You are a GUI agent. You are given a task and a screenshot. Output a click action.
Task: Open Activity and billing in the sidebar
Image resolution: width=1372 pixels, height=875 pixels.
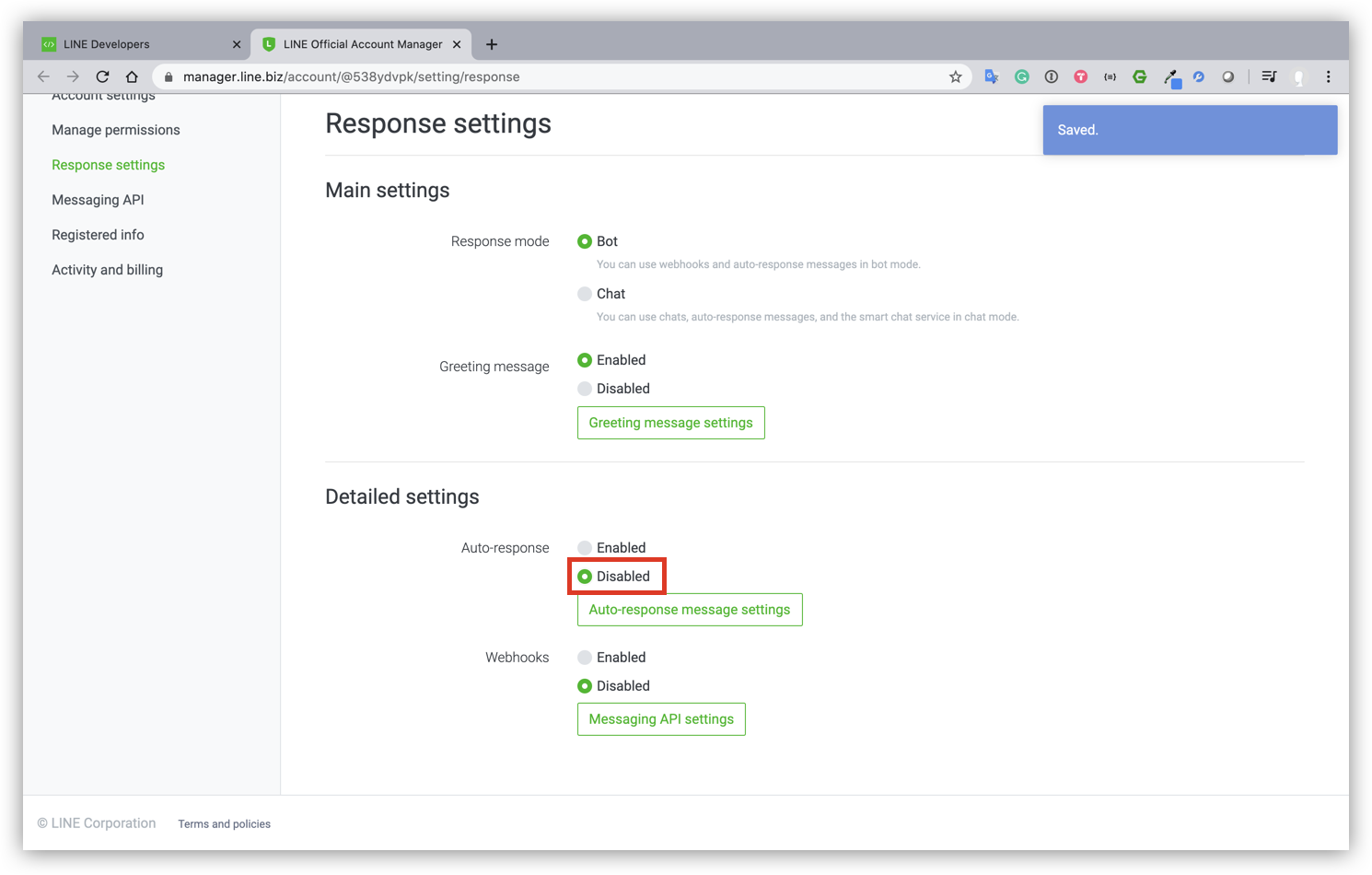click(107, 270)
